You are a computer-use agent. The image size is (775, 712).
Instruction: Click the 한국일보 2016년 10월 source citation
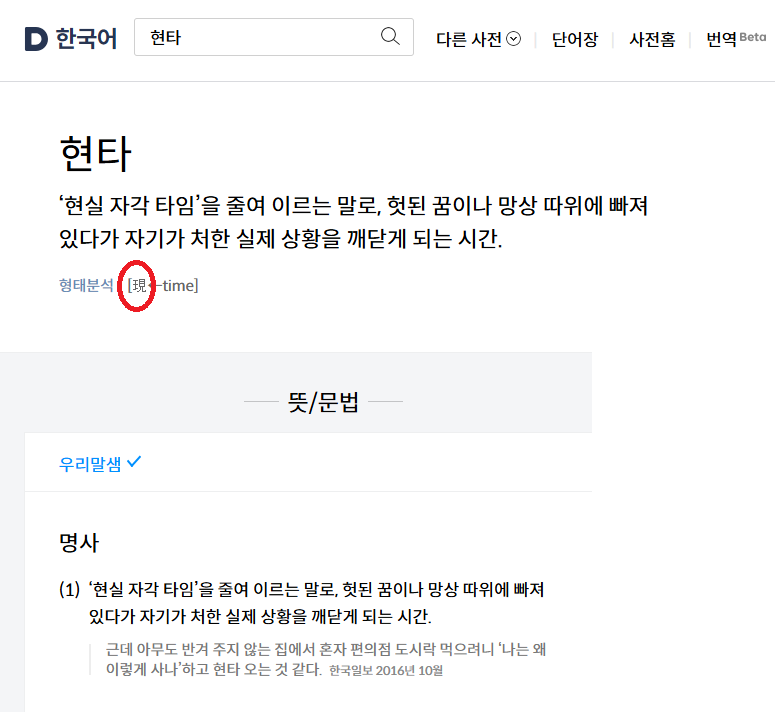click(x=386, y=670)
